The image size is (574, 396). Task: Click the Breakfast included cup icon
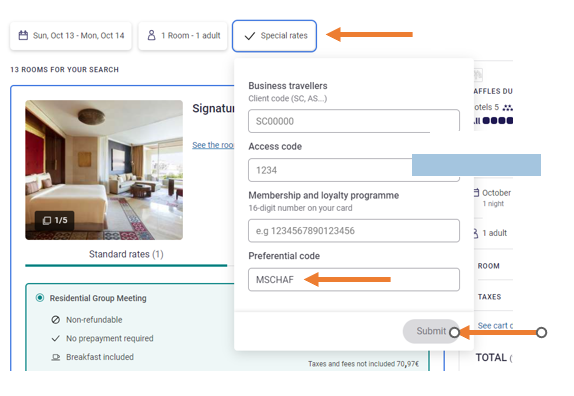pyautogui.click(x=56, y=357)
